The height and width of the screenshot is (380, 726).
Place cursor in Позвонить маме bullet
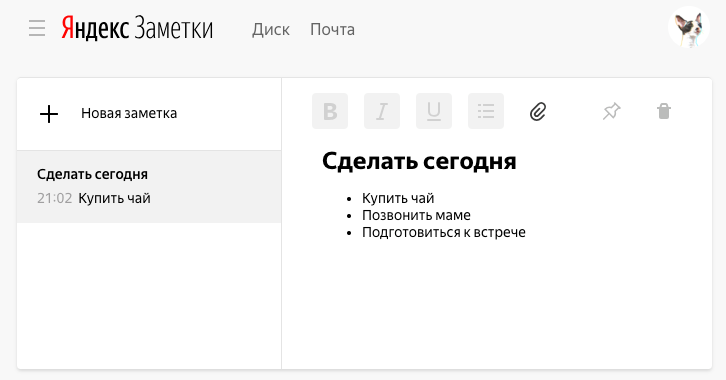pyautogui.click(x=416, y=215)
